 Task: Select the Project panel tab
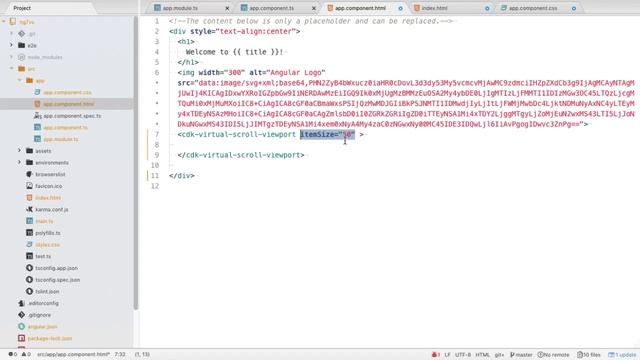(22, 8)
